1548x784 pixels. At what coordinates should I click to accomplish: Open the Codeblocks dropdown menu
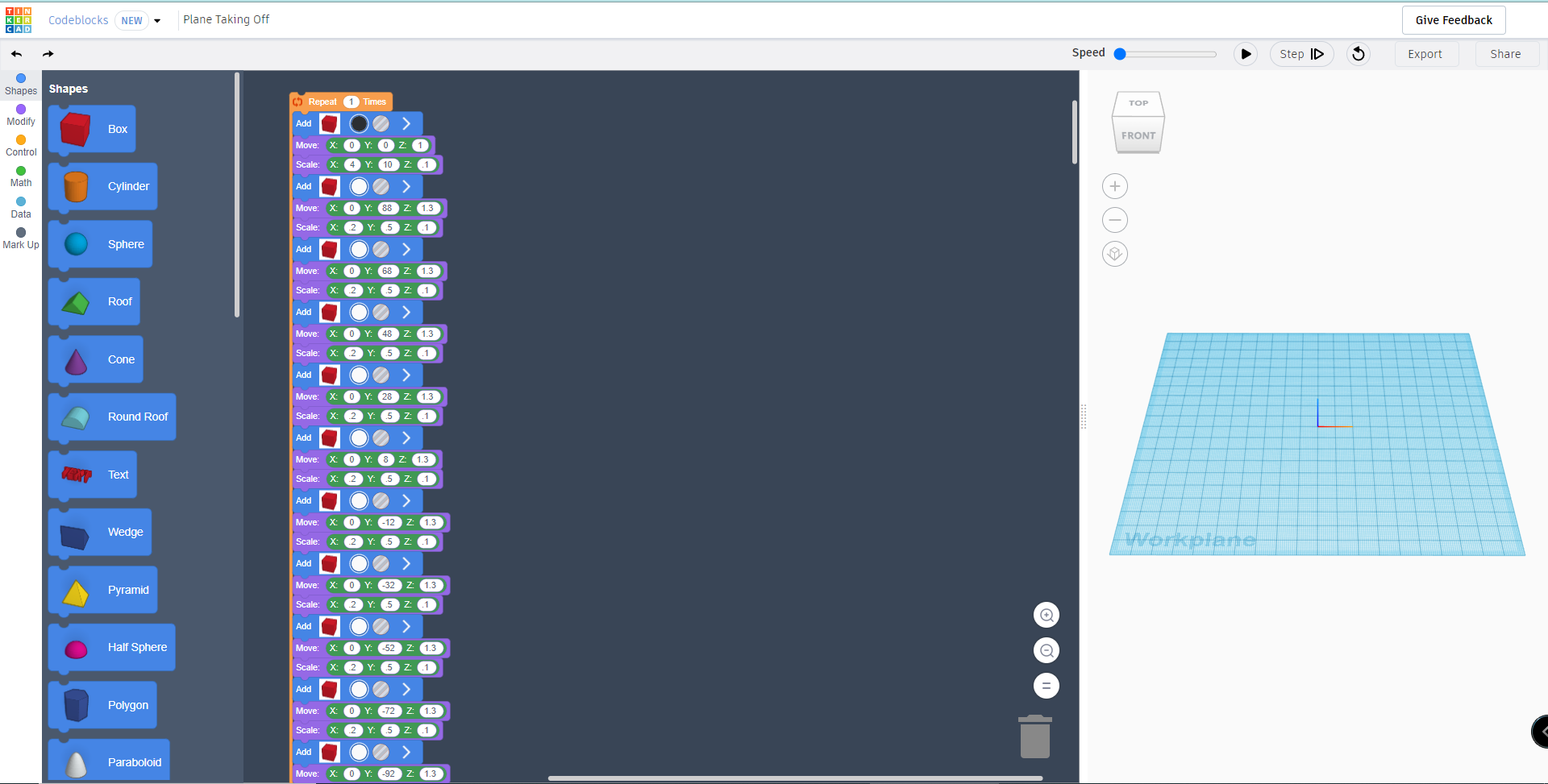point(158,20)
